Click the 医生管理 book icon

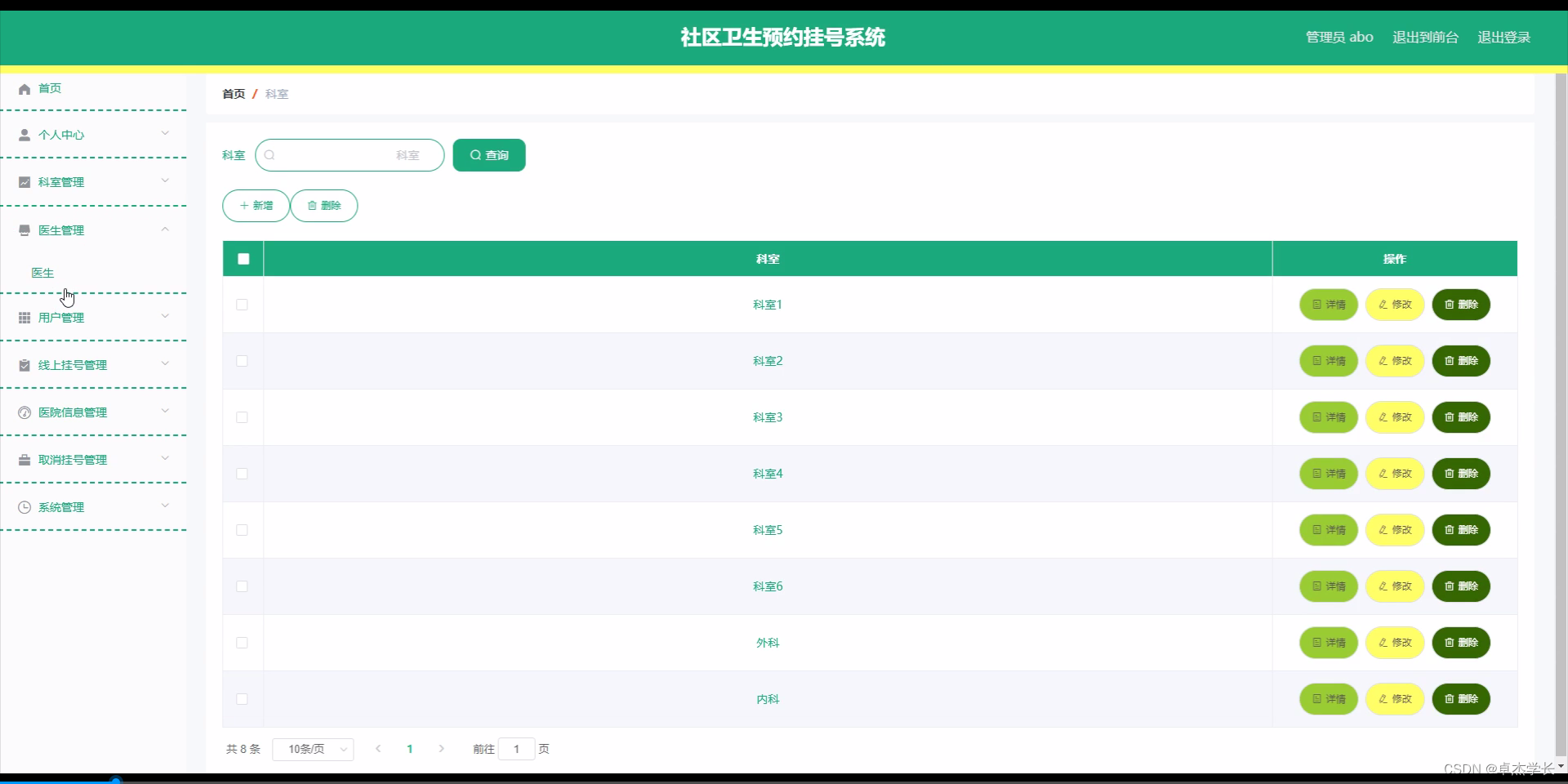tap(23, 229)
